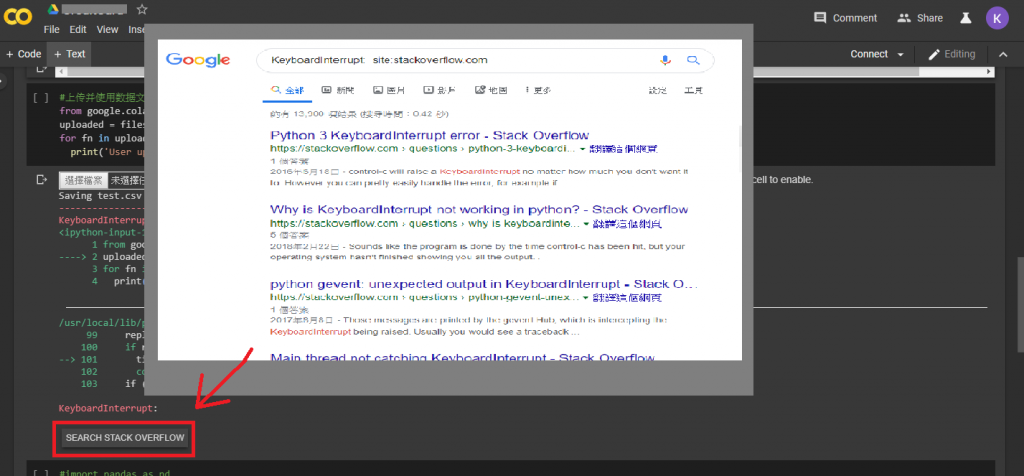Screen dimensions: 1024x476
Task: Expand the left sidebar panel toggle
Action: point(2,82)
